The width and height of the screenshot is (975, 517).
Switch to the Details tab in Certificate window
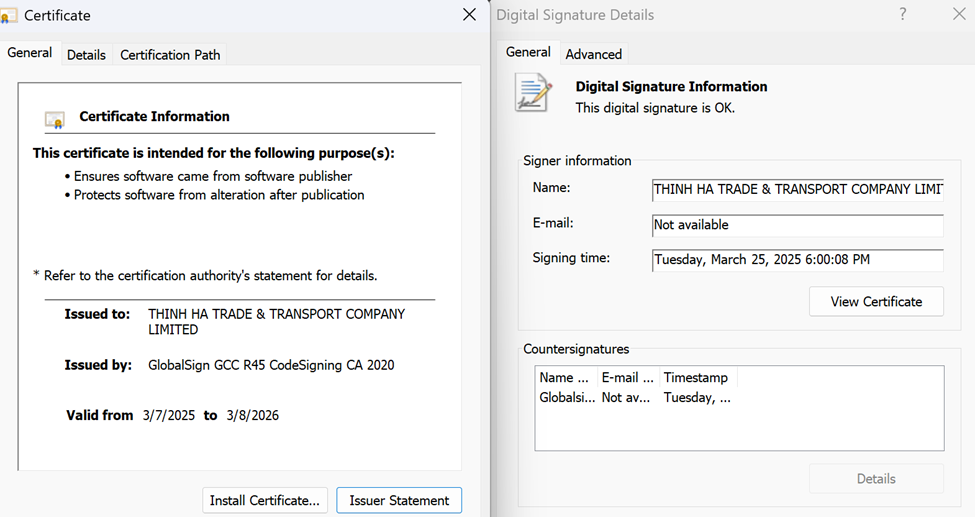coord(86,55)
